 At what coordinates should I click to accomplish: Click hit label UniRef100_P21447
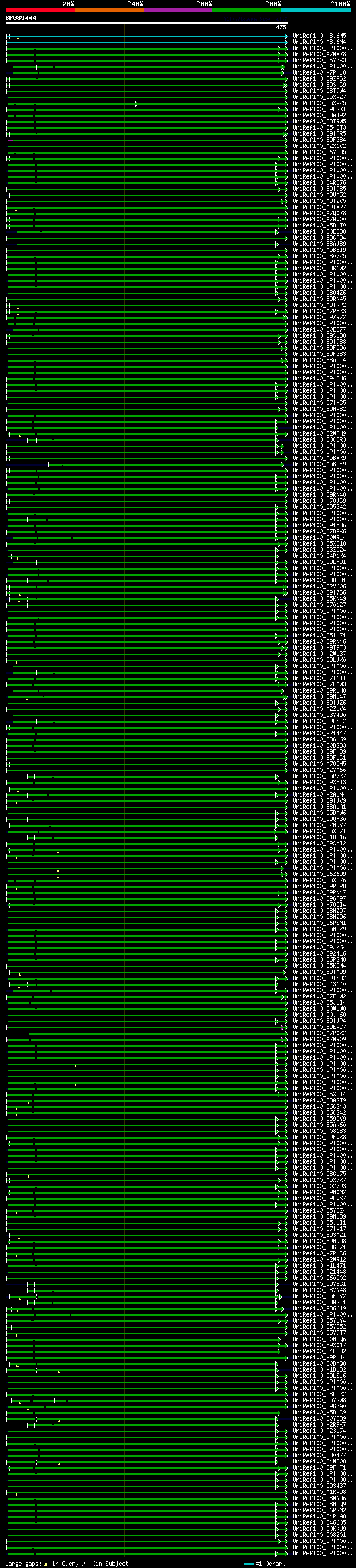(x=319, y=734)
